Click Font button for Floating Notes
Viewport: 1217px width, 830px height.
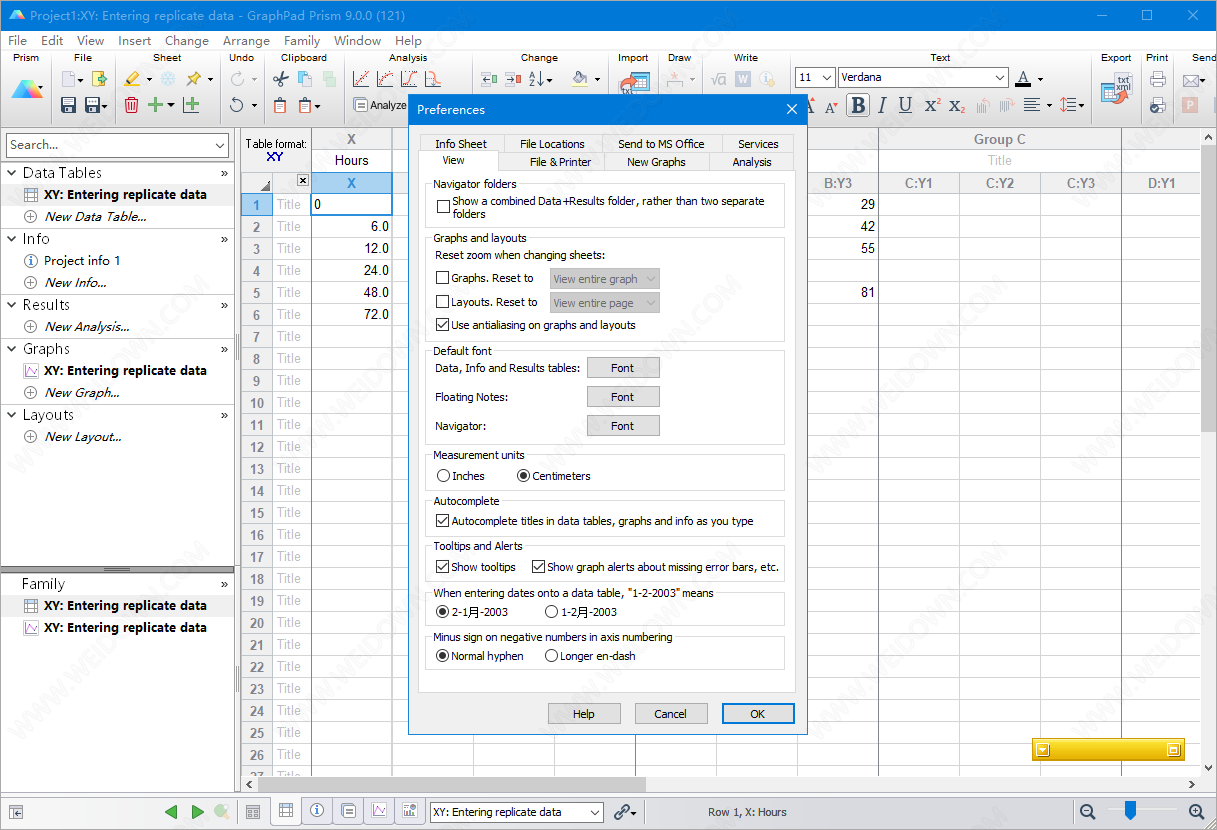[x=623, y=397]
